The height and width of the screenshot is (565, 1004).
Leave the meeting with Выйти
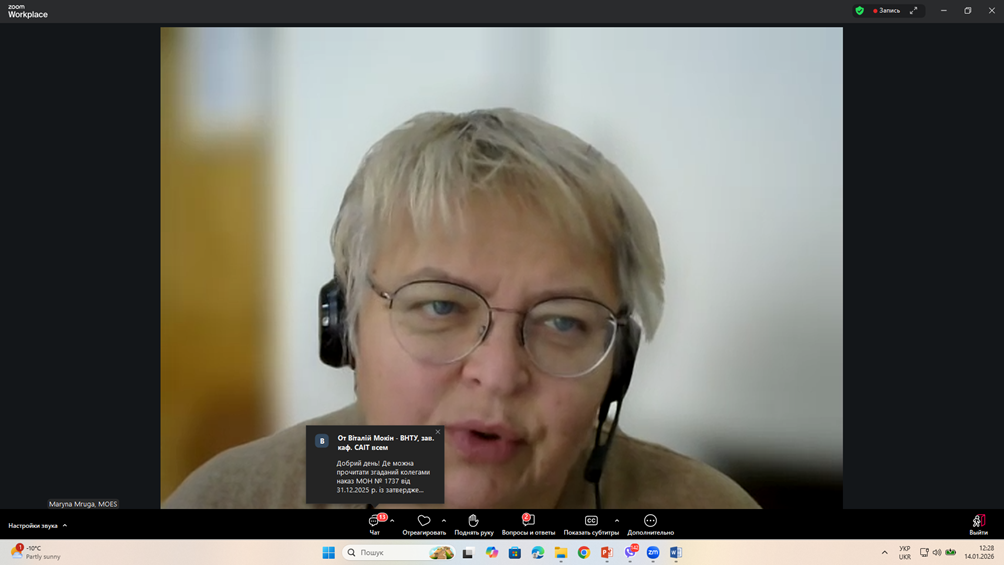pos(978,525)
